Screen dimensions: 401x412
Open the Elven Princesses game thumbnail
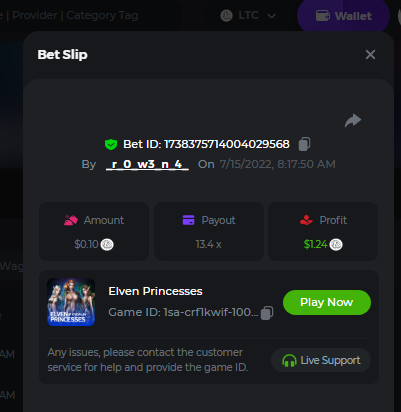point(71,302)
